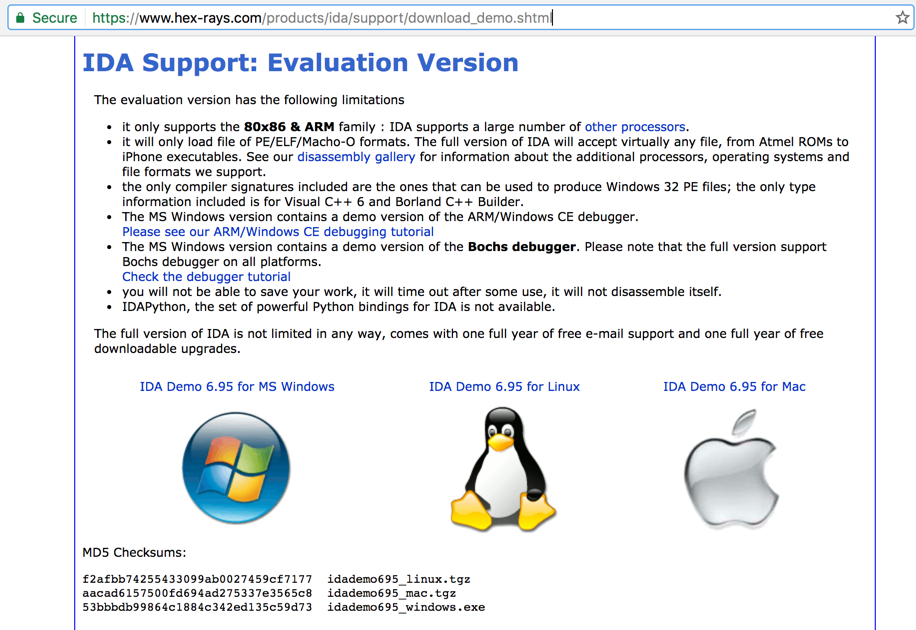This screenshot has height=630, width=916.
Task: Click the 'you will not be able to save your work' bullet
Action: click(422, 292)
